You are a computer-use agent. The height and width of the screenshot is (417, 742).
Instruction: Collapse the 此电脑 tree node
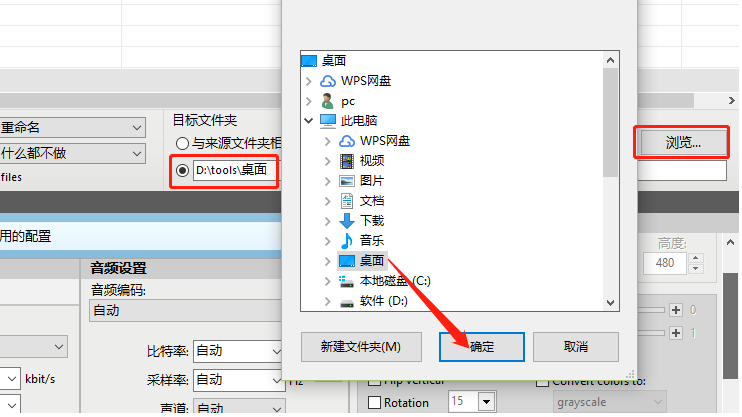[x=309, y=121]
